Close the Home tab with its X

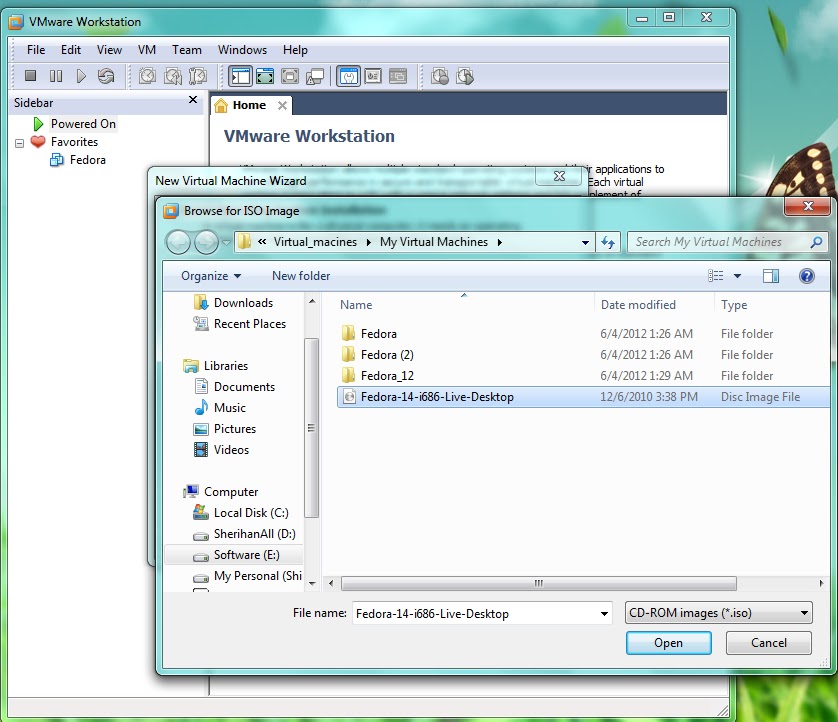282,105
